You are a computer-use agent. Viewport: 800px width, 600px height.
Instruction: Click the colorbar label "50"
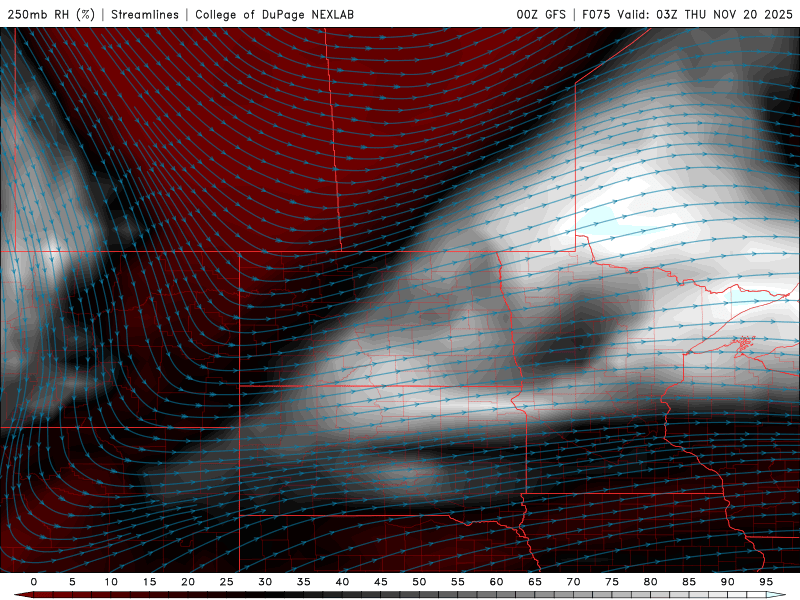(419, 582)
